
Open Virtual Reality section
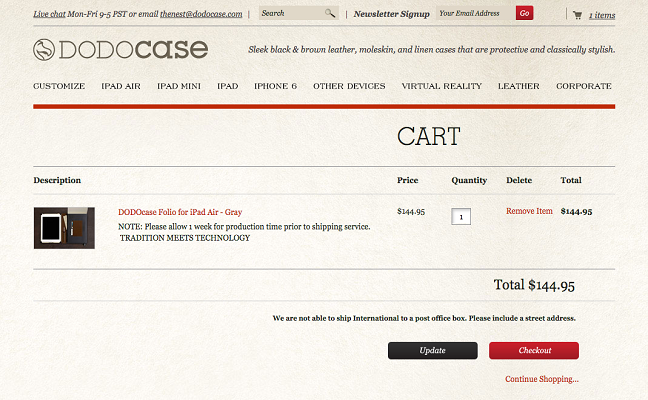tap(441, 86)
